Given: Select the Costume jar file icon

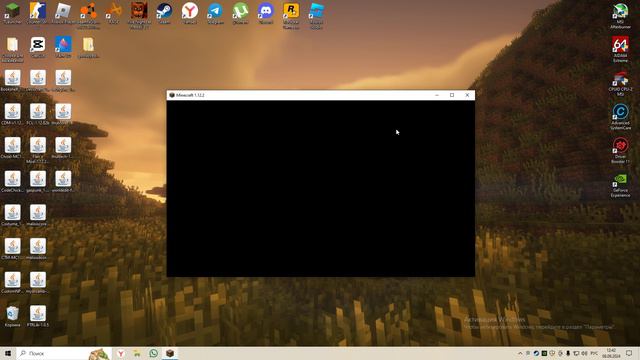Looking at the screenshot, I should [x=12, y=213].
